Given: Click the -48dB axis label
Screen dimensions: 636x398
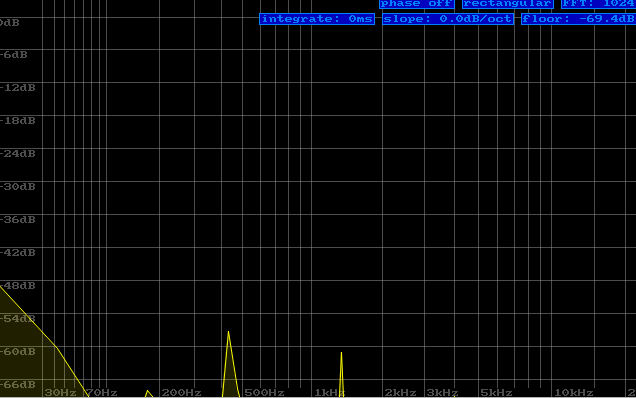Looking at the screenshot, I should pyautogui.click(x=17, y=286).
